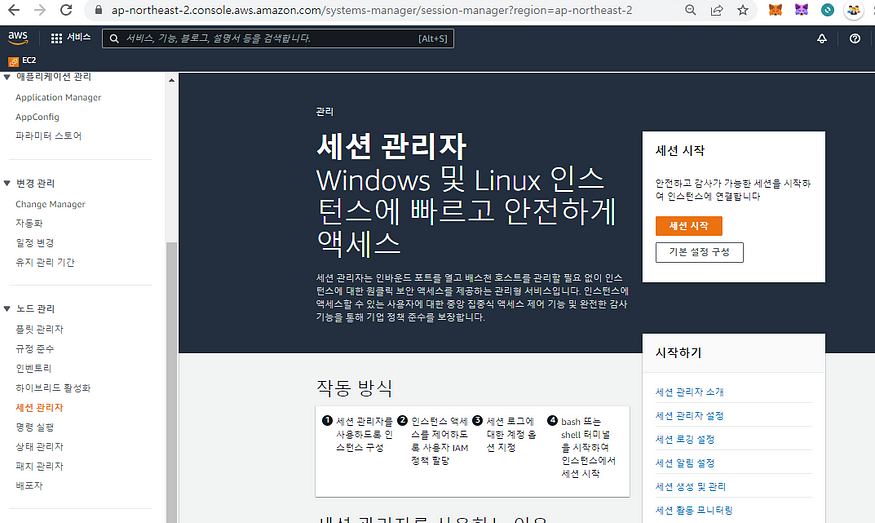Collapse the 변경 관리 section
This screenshot has width=875, height=523.
click(x=7, y=183)
